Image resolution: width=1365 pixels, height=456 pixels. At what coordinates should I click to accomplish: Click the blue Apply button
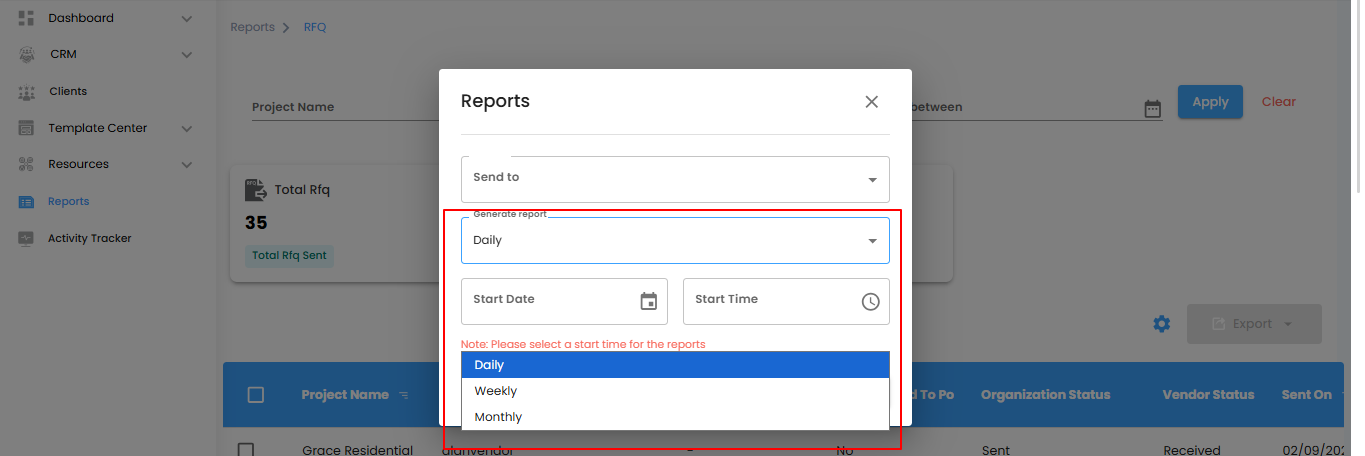click(1210, 102)
